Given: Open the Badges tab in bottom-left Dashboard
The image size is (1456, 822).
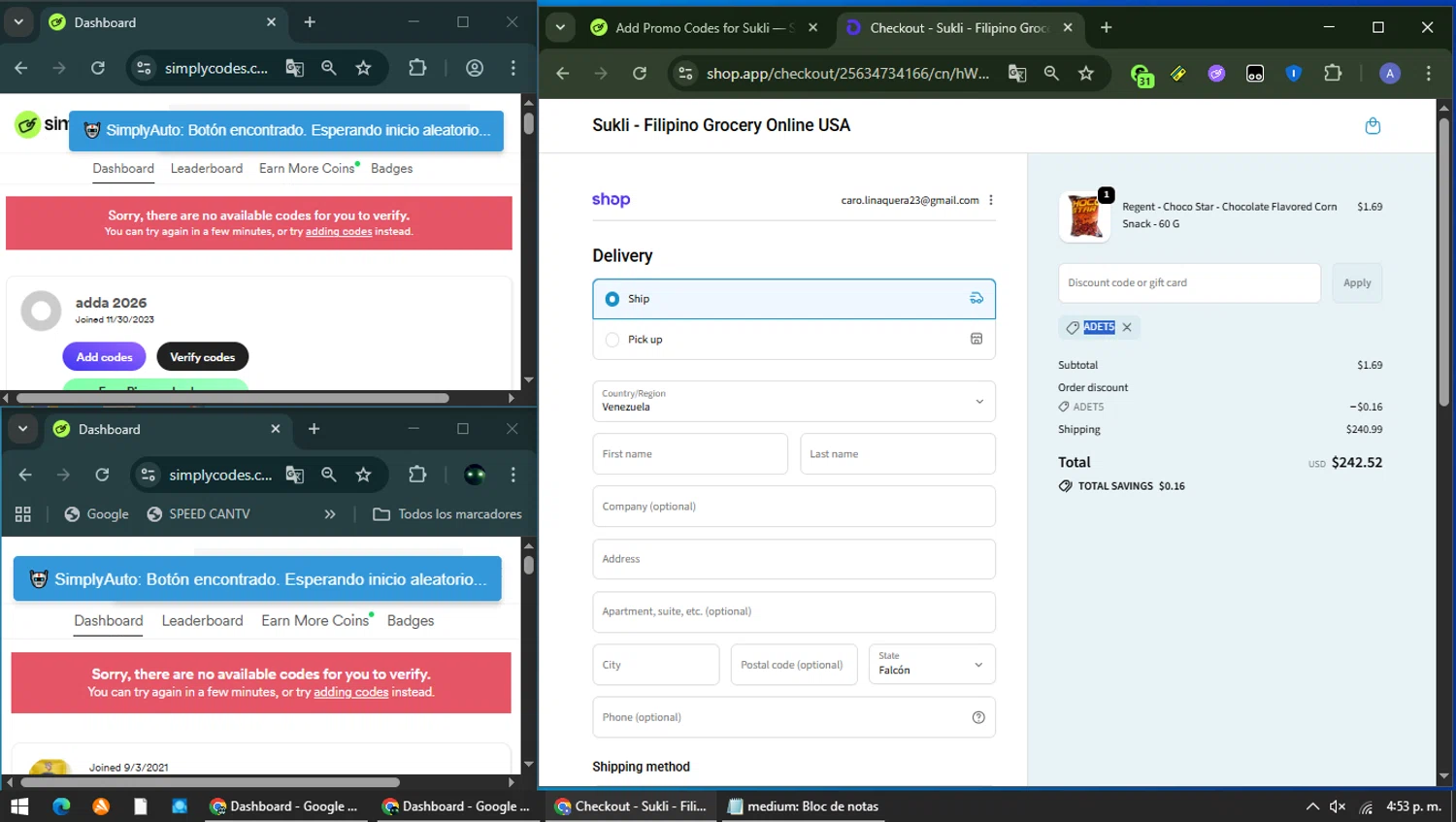Looking at the screenshot, I should click(x=411, y=620).
